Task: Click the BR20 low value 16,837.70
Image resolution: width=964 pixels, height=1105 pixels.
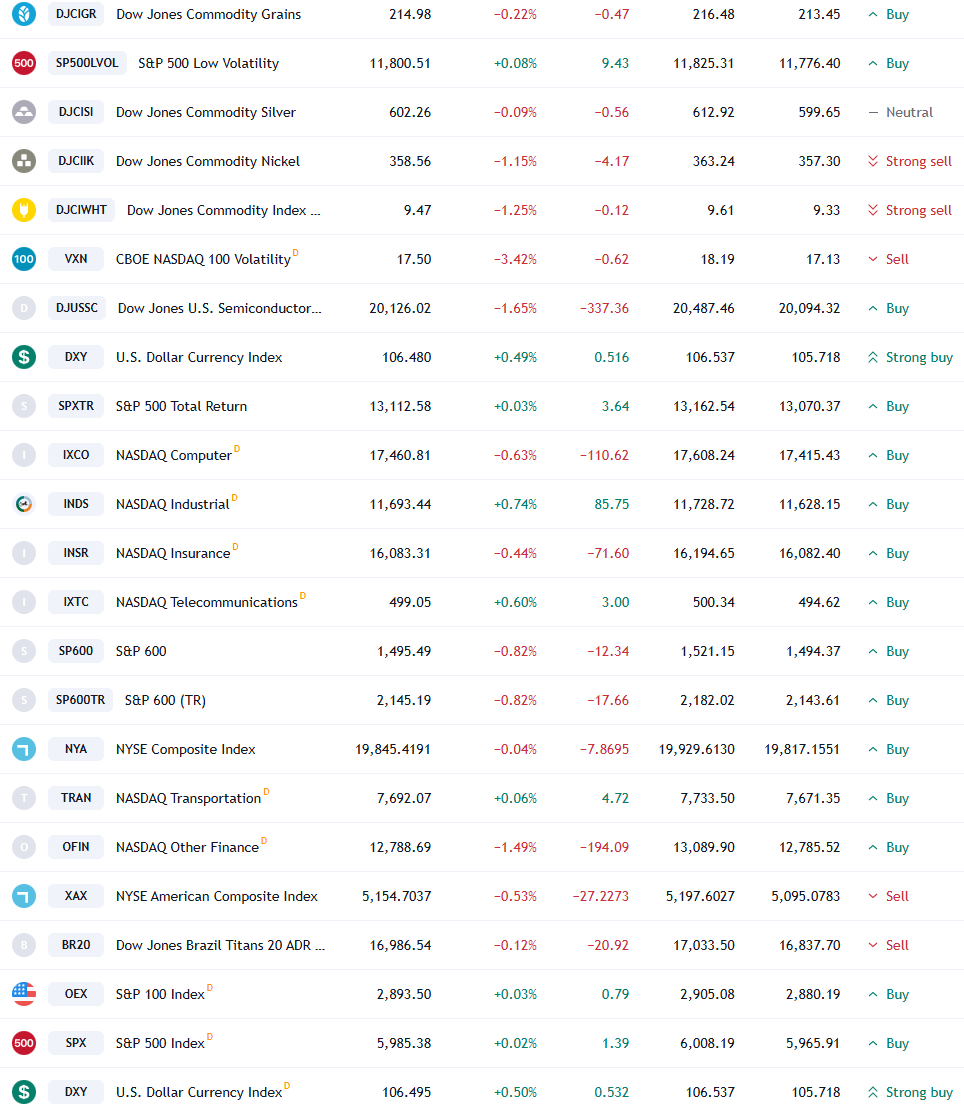Action: (809, 944)
